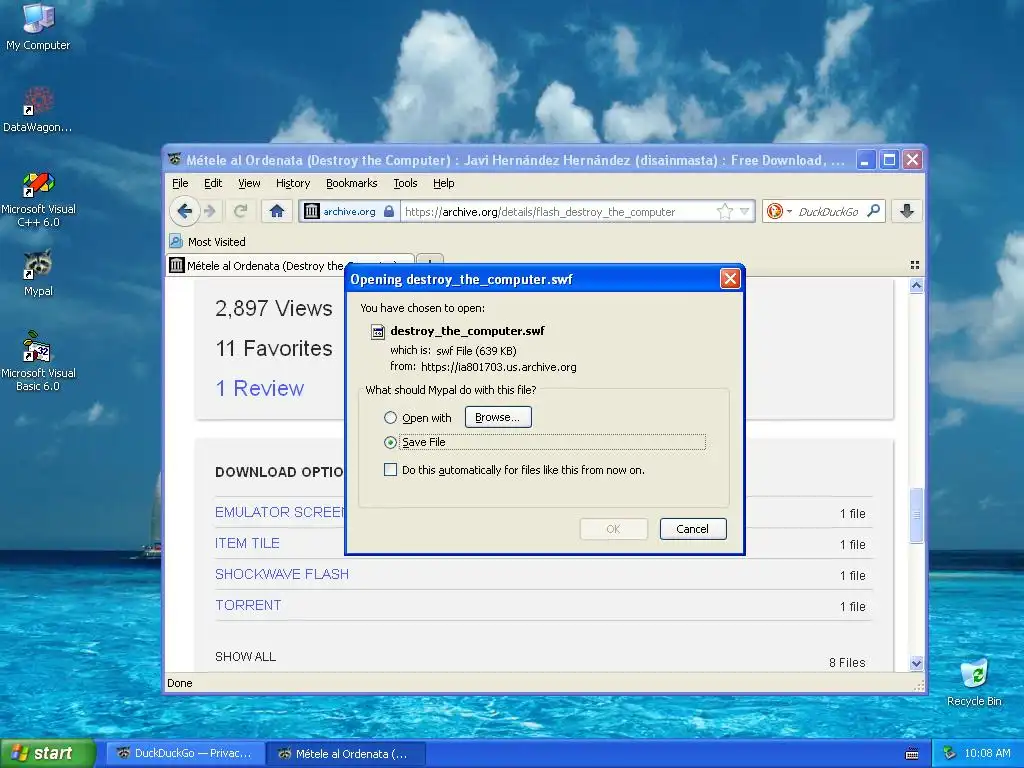Open the ITEM TILE download link
The width and height of the screenshot is (1024, 768).
pos(248,543)
